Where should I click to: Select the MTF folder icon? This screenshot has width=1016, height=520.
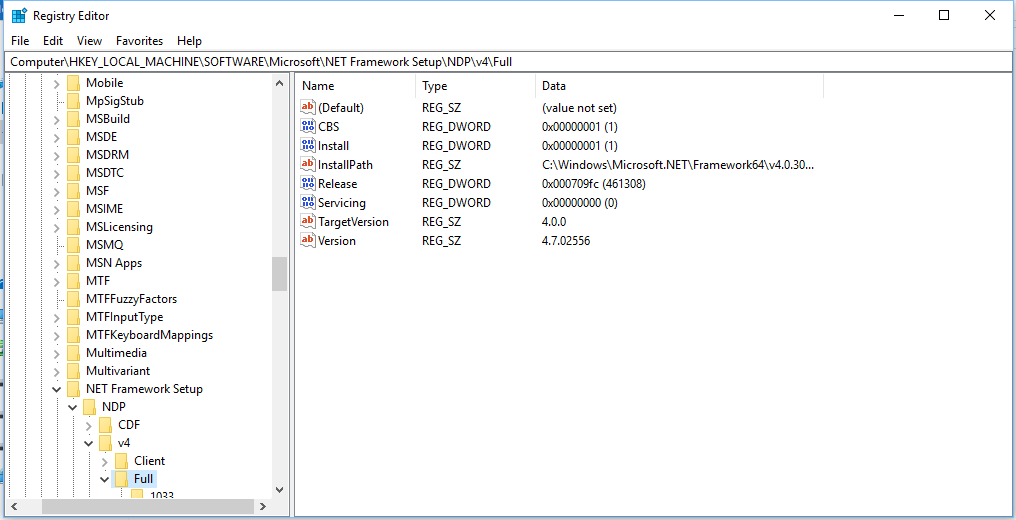point(73,281)
